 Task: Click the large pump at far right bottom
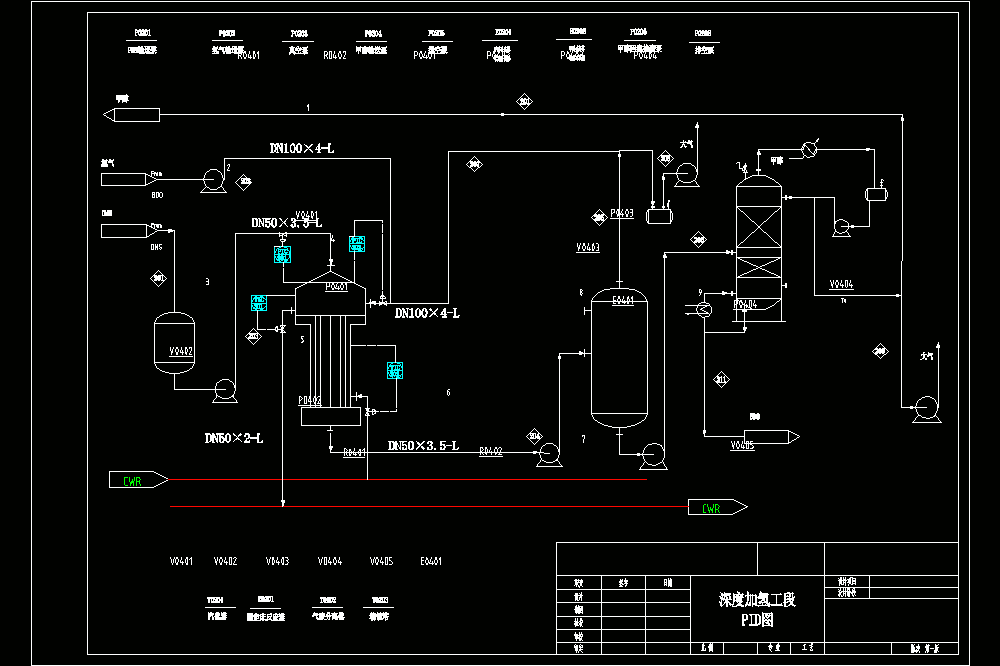tap(926, 409)
